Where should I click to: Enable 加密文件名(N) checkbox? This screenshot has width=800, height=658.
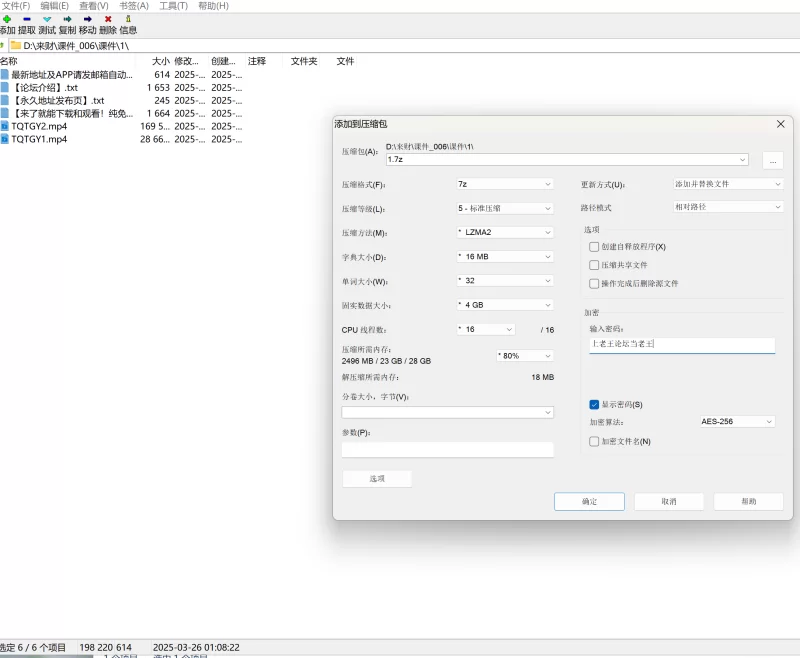pyautogui.click(x=594, y=442)
